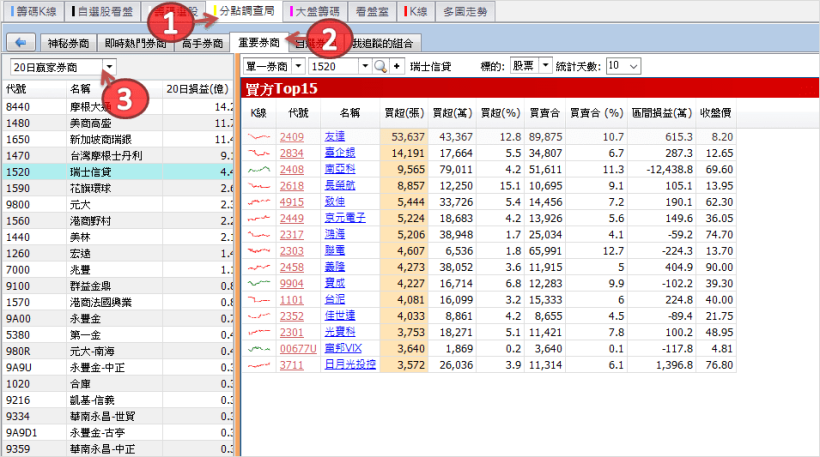Open K線 mini chart for 9904 寶成
Image resolution: width=820 pixels, height=457 pixels.
point(259,283)
